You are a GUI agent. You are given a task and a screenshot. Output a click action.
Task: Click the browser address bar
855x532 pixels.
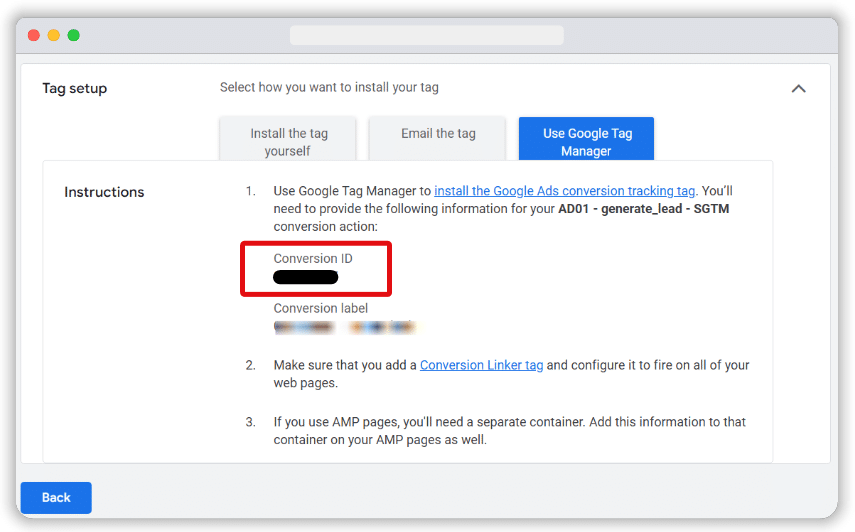pyautogui.click(x=427, y=35)
